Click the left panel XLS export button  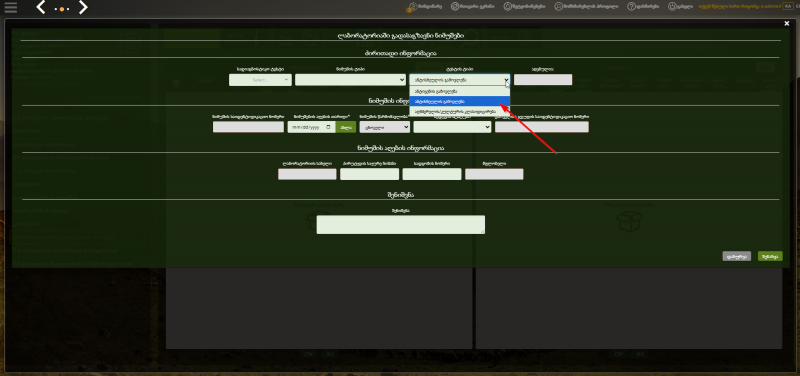coord(330,354)
